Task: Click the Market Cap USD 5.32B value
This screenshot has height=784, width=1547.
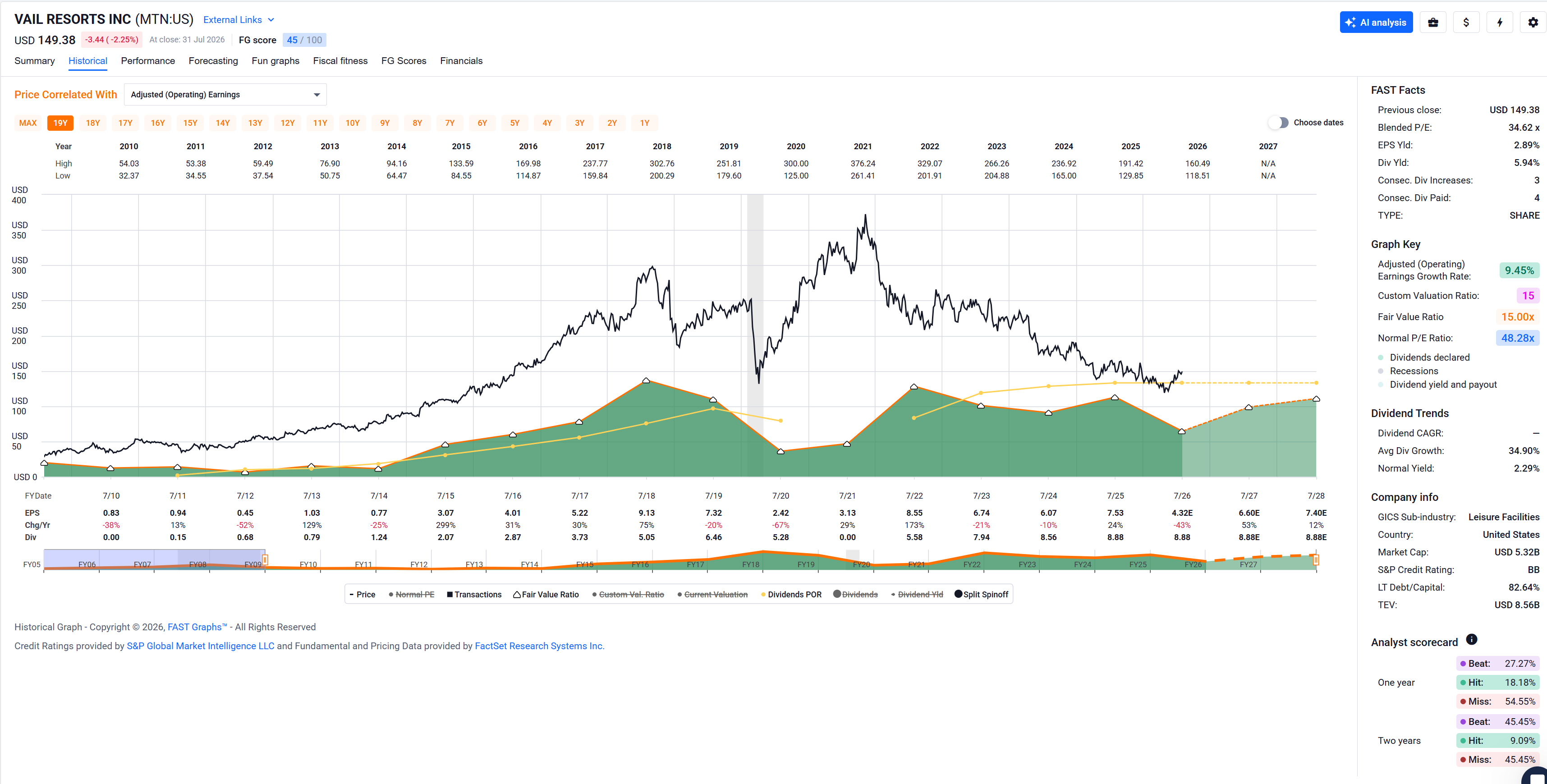Action: point(1516,552)
